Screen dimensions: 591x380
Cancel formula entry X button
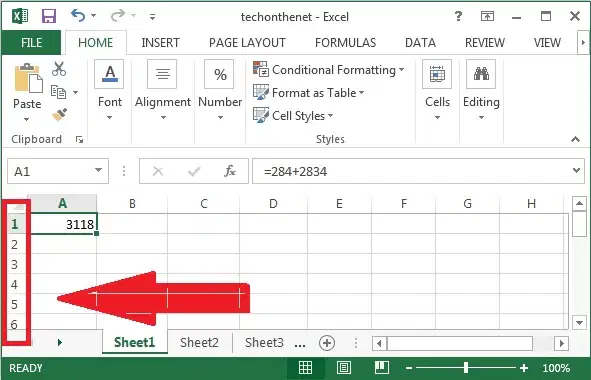coord(158,172)
